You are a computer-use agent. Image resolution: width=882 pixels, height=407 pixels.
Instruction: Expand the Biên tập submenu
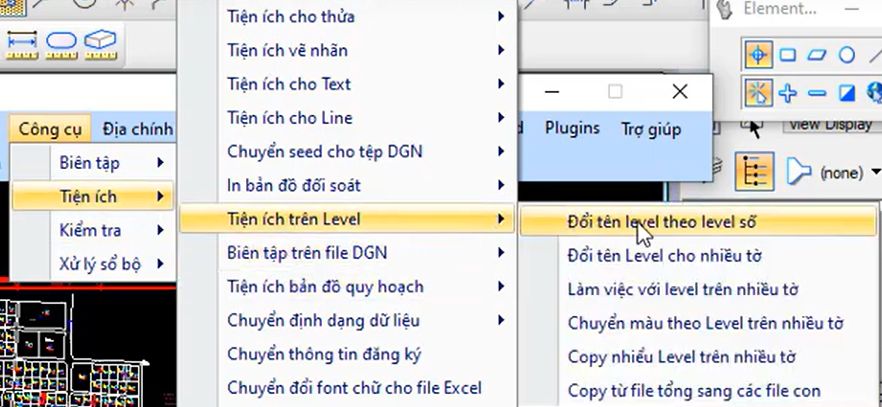point(92,163)
